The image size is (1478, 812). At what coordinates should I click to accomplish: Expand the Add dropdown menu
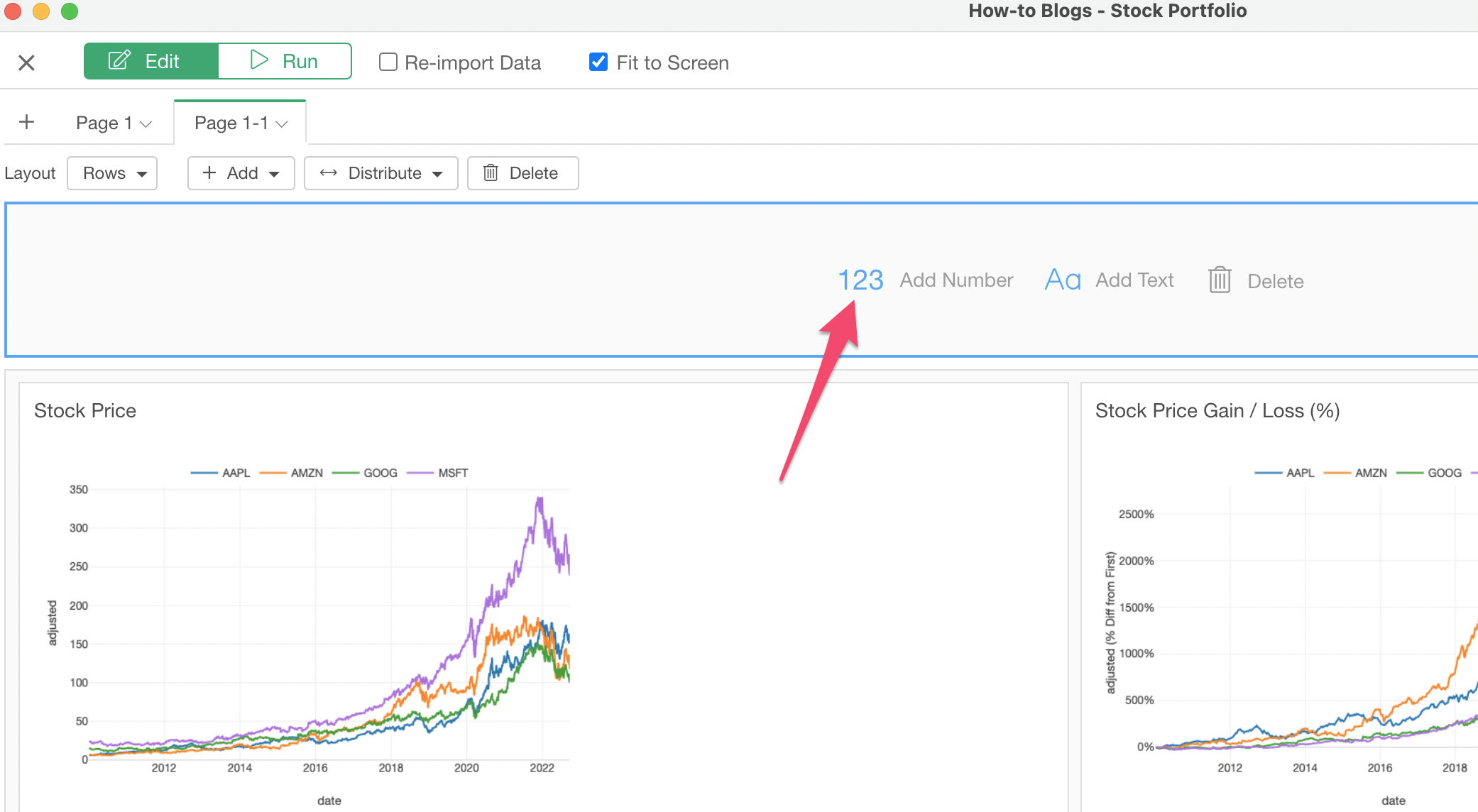[241, 173]
